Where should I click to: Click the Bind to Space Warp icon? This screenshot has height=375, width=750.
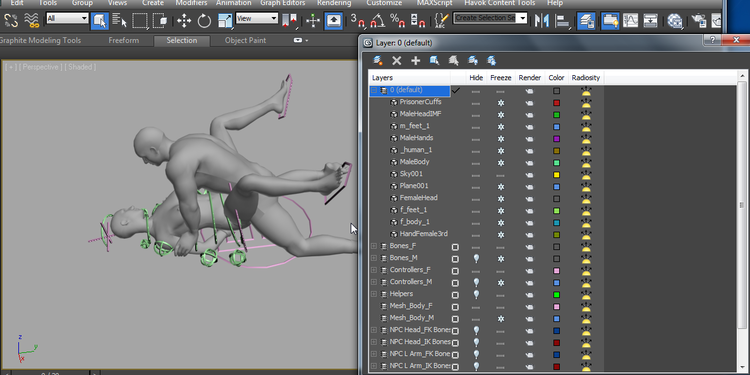[x=32, y=21]
